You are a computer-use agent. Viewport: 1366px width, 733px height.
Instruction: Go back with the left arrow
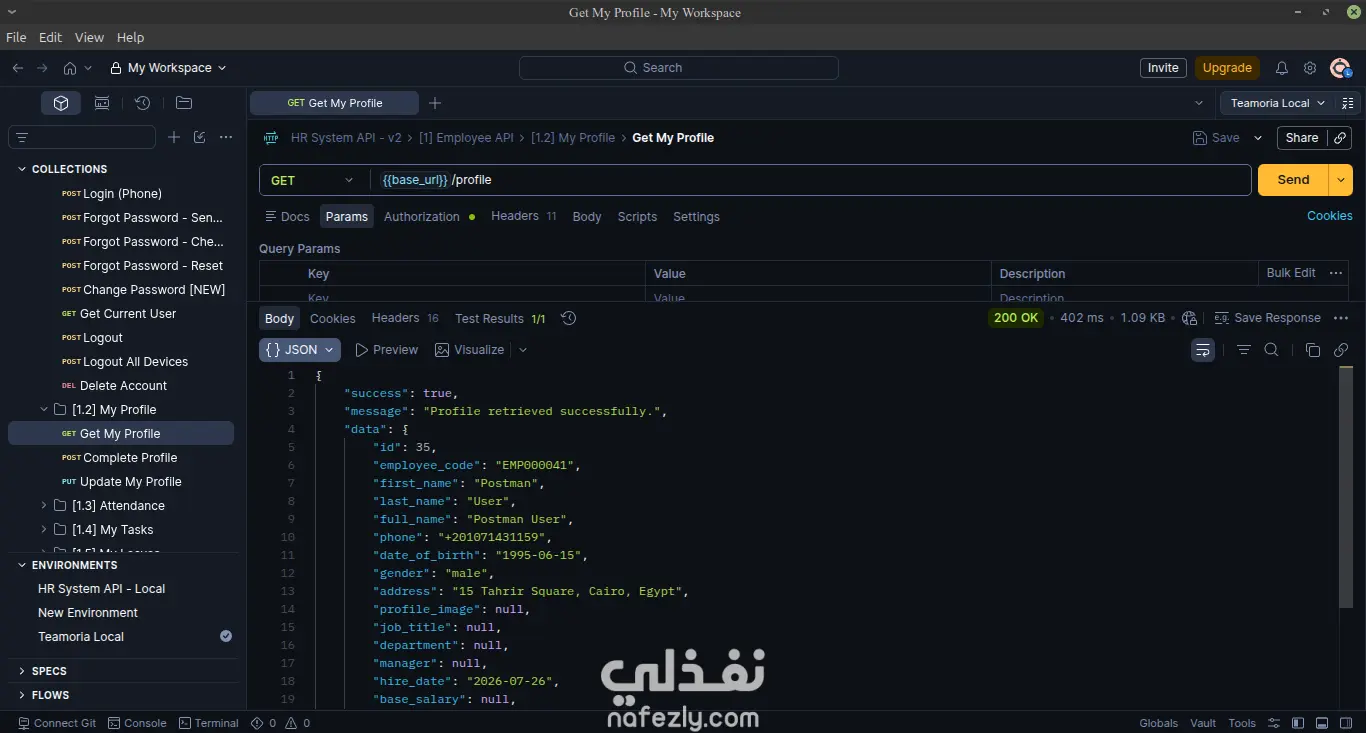(18, 68)
